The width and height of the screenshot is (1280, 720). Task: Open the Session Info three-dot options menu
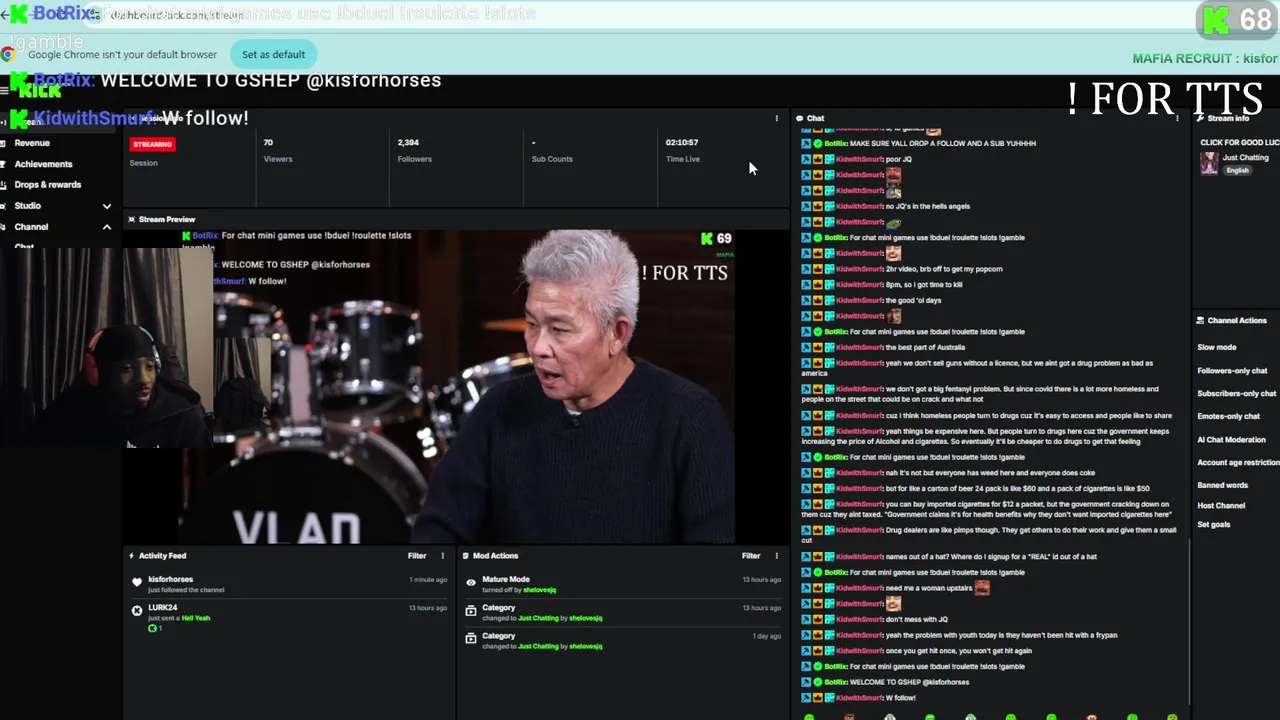coord(776,118)
